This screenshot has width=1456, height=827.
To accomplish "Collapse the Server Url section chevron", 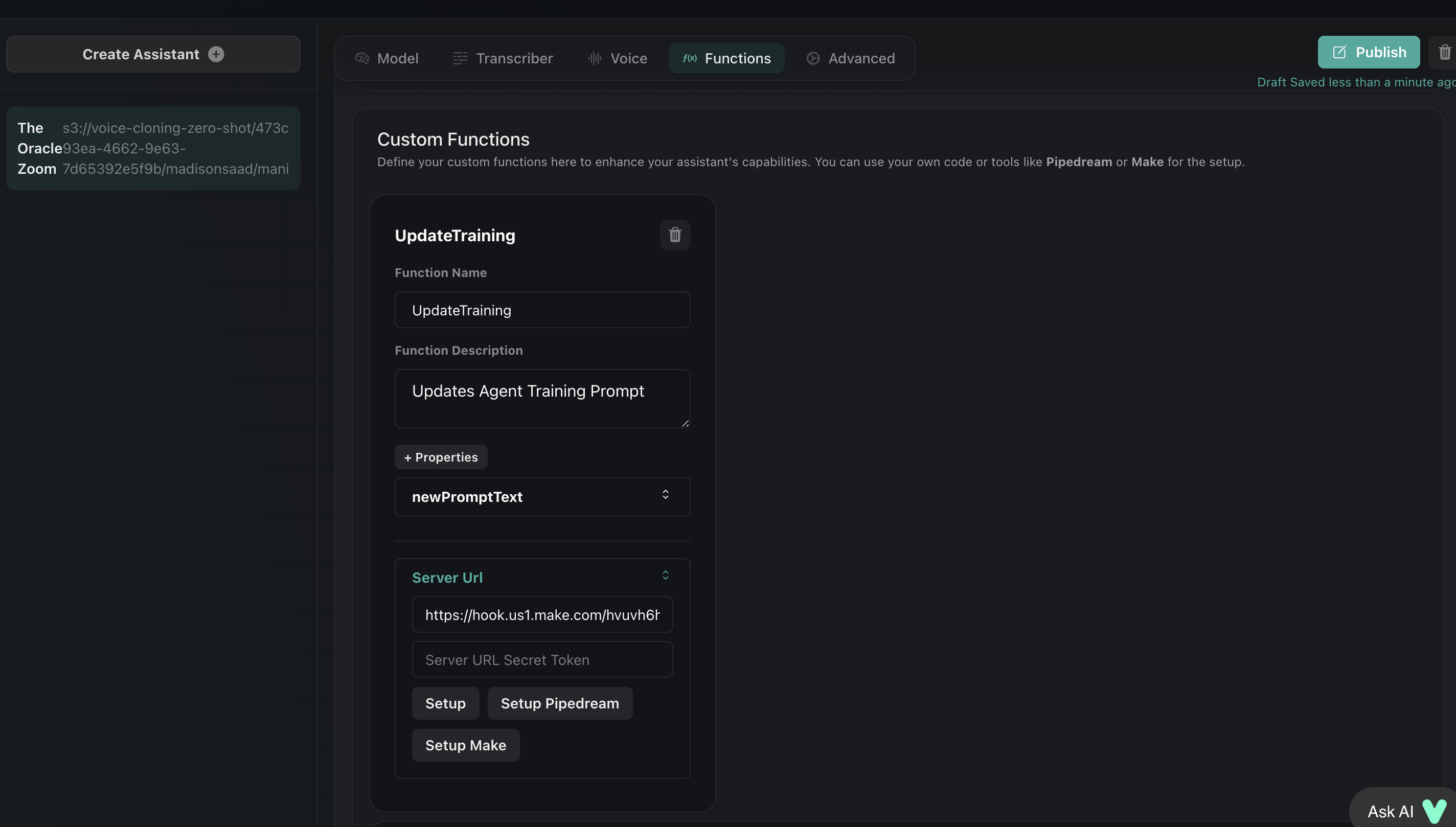I will pyautogui.click(x=665, y=576).
